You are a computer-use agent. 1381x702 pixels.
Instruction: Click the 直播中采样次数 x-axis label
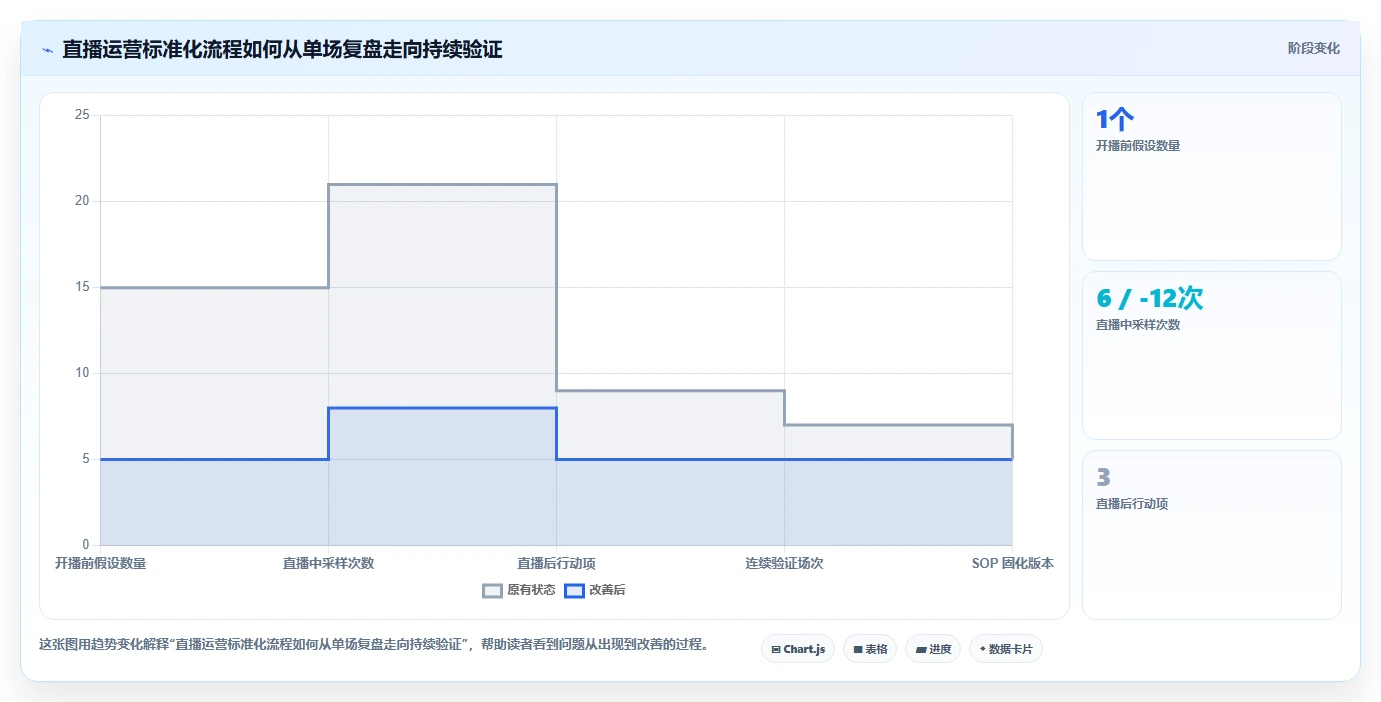328,564
